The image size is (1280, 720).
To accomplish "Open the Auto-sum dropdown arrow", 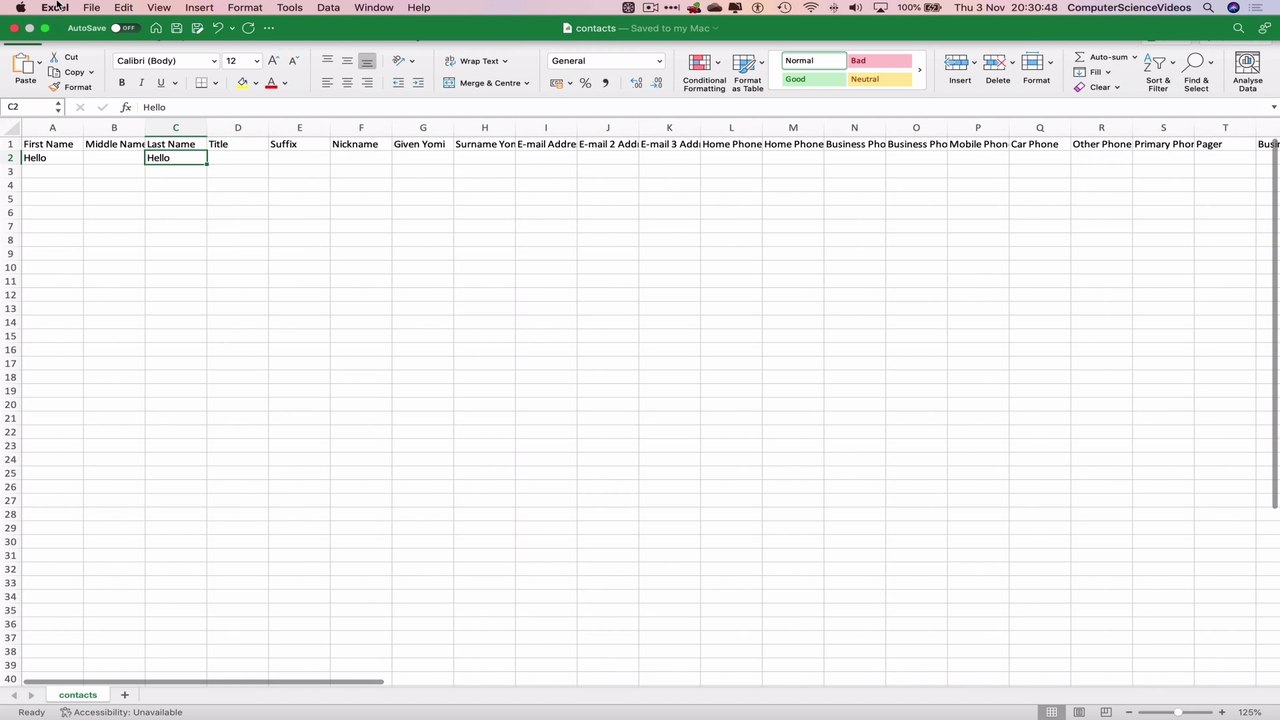I will point(1134,57).
